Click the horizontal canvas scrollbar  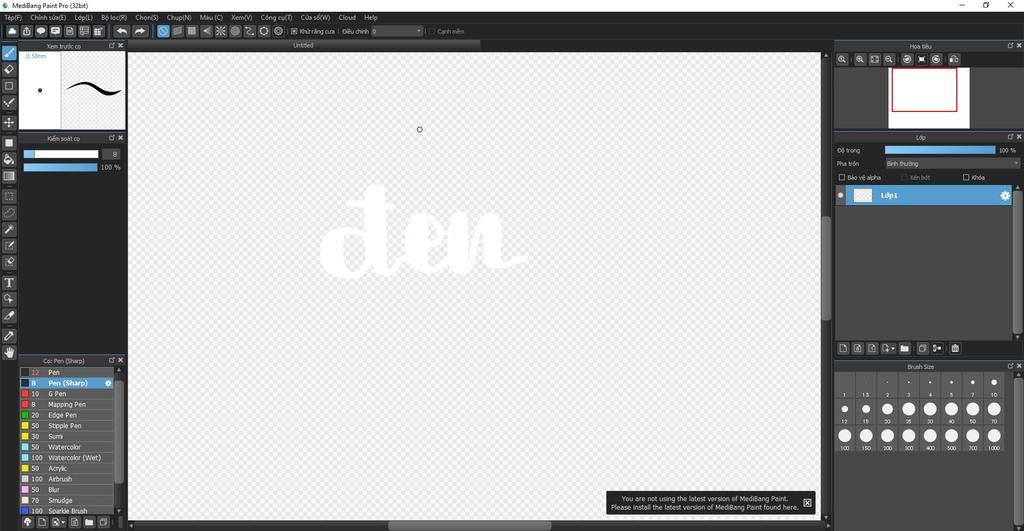coord(470,525)
